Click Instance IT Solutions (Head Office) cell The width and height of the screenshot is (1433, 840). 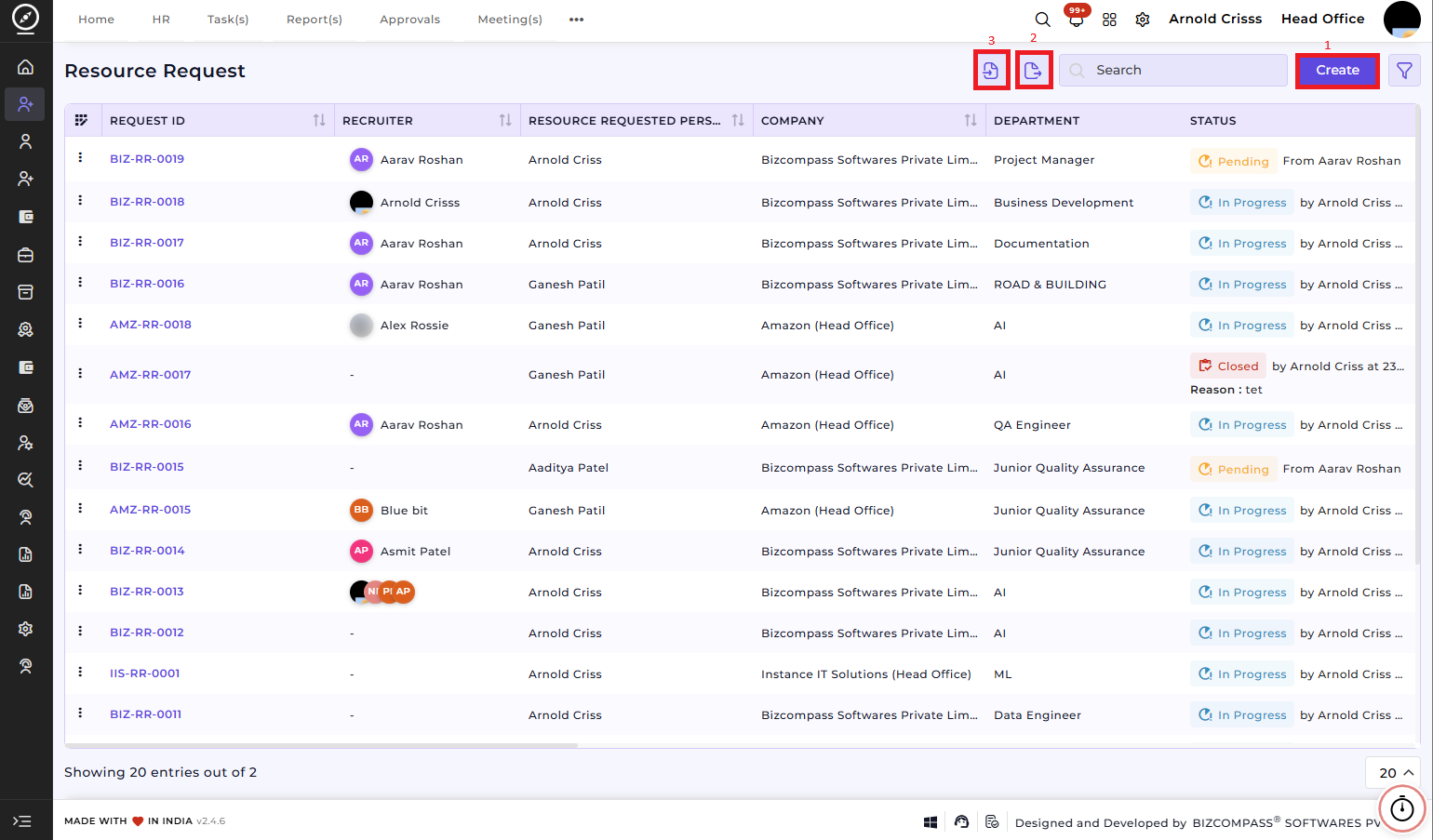[865, 674]
